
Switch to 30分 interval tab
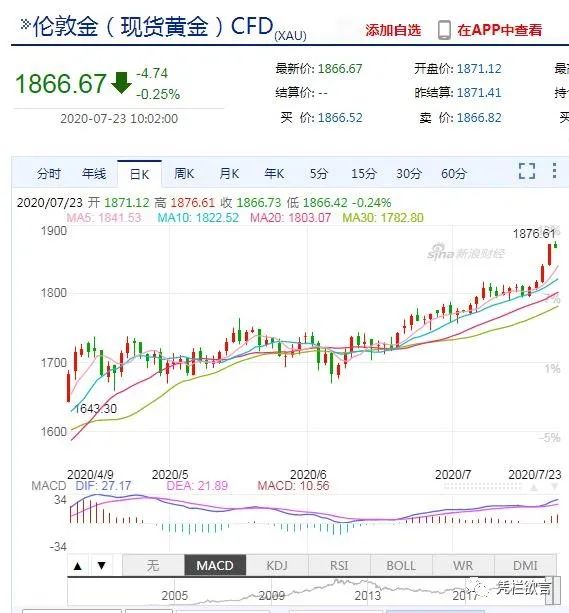tap(409, 174)
